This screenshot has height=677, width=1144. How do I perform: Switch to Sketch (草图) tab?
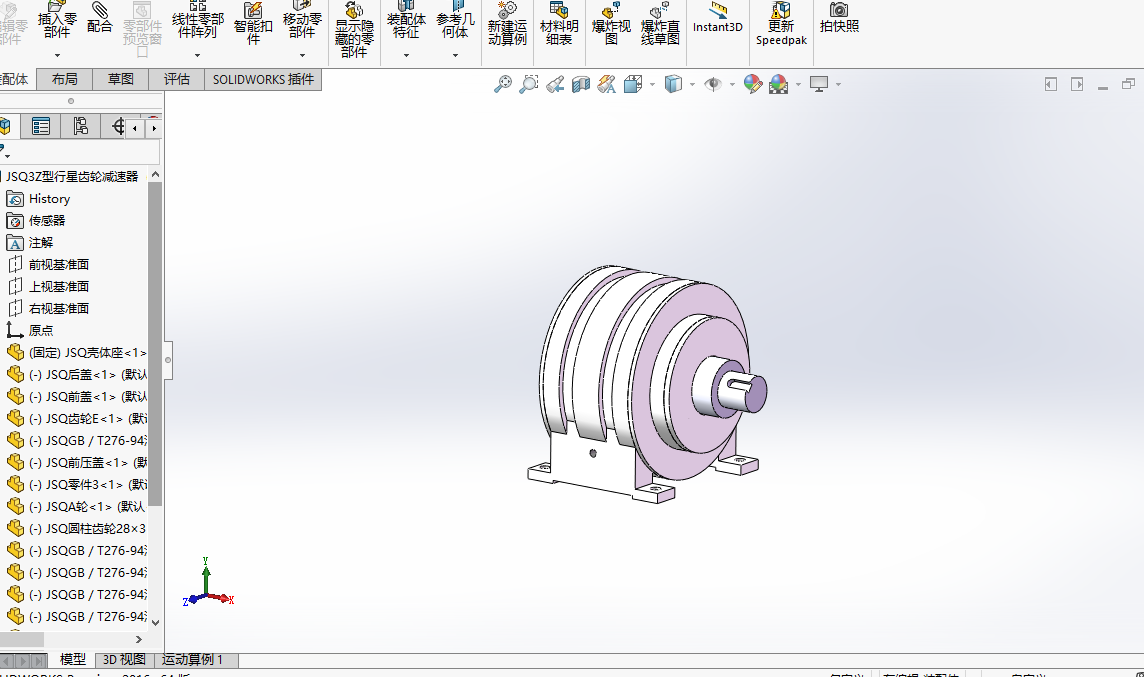(120, 79)
